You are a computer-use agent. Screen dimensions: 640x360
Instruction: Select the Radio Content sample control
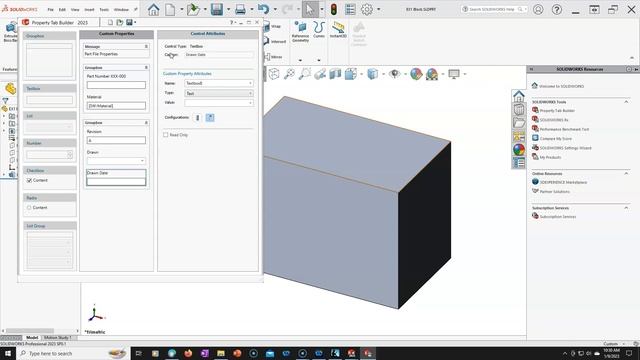pos(29,208)
